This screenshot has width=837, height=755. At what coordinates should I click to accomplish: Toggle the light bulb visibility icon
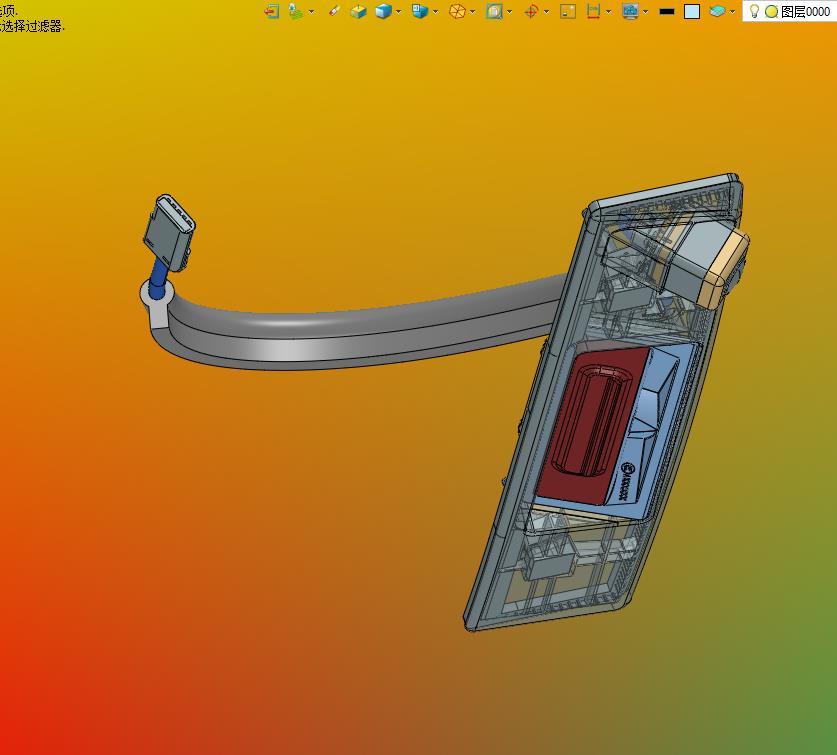point(754,11)
